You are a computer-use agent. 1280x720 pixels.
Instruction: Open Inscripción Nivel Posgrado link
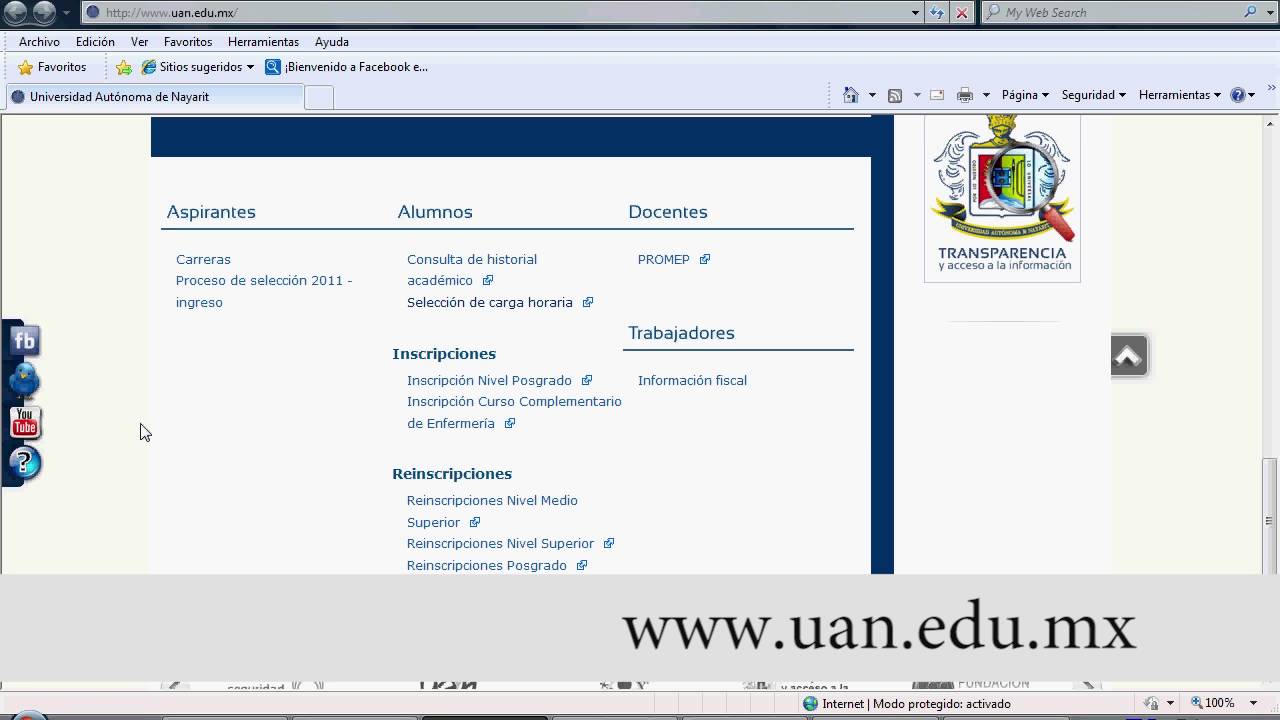pyautogui.click(x=489, y=380)
